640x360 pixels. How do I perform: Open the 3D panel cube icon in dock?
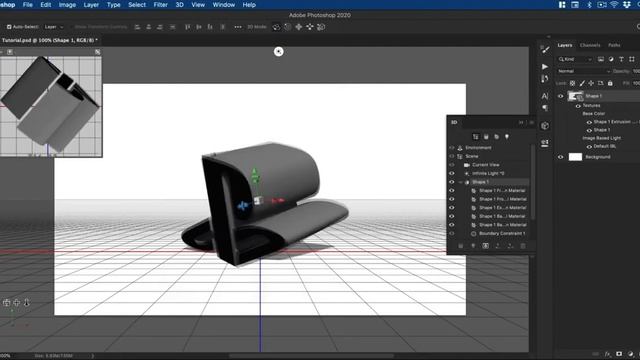pos(545,126)
